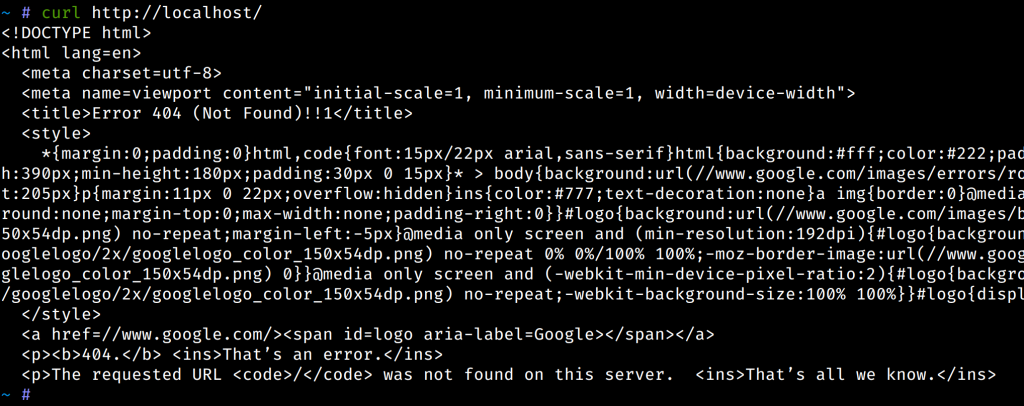Click the <html lang=en> tag
1024x406 pixels.
tap(70, 53)
